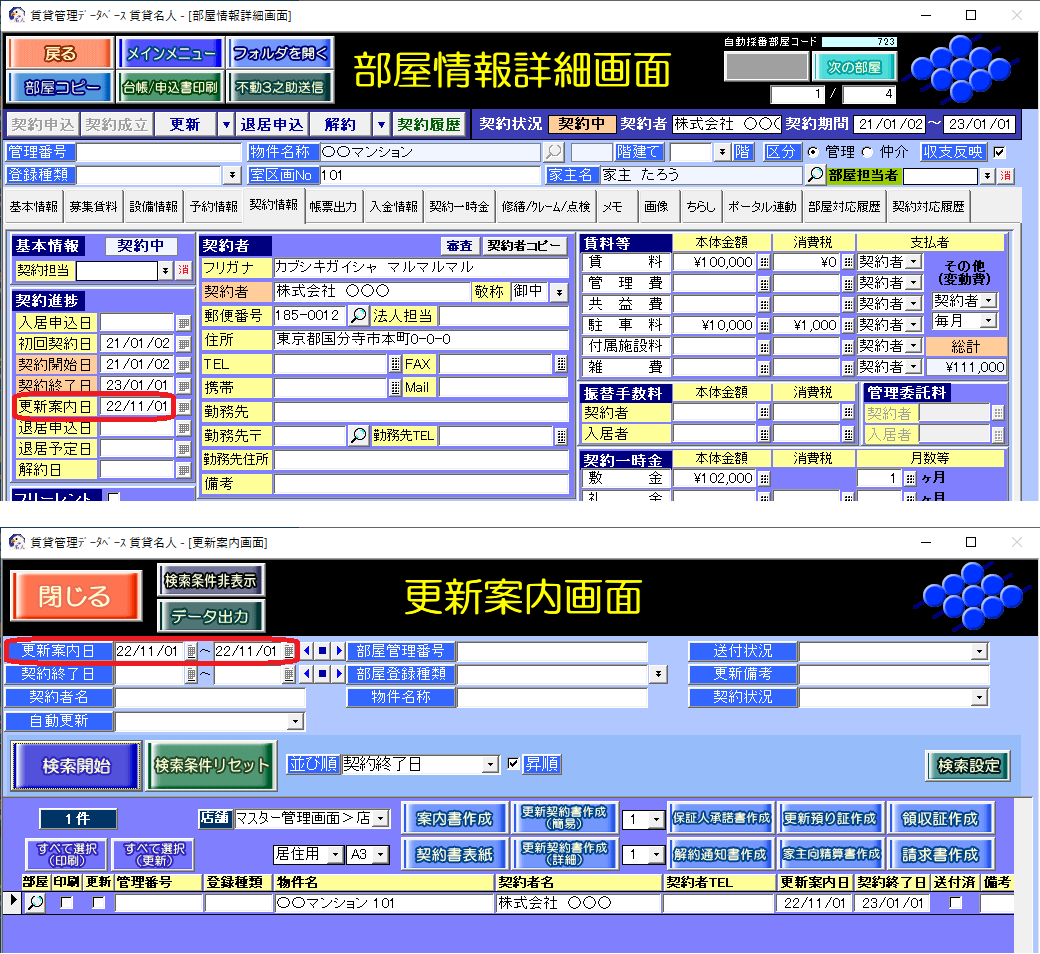Viewport: 1040px width, 954px height.
Task: Toggle the 昇順 sort checkbox
Action: point(514,764)
